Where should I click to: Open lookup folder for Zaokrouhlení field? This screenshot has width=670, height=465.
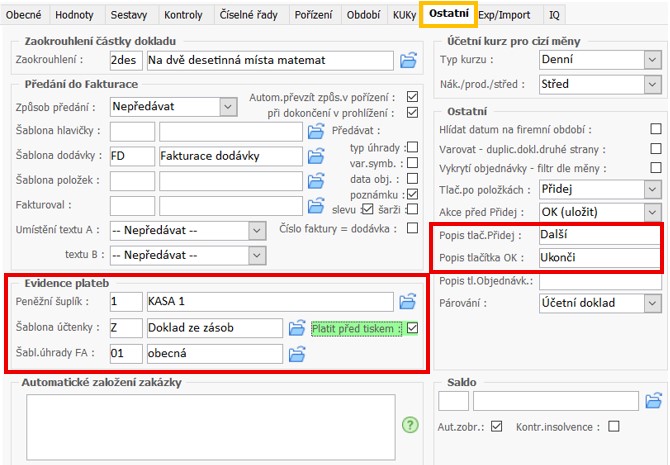pos(408,61)
